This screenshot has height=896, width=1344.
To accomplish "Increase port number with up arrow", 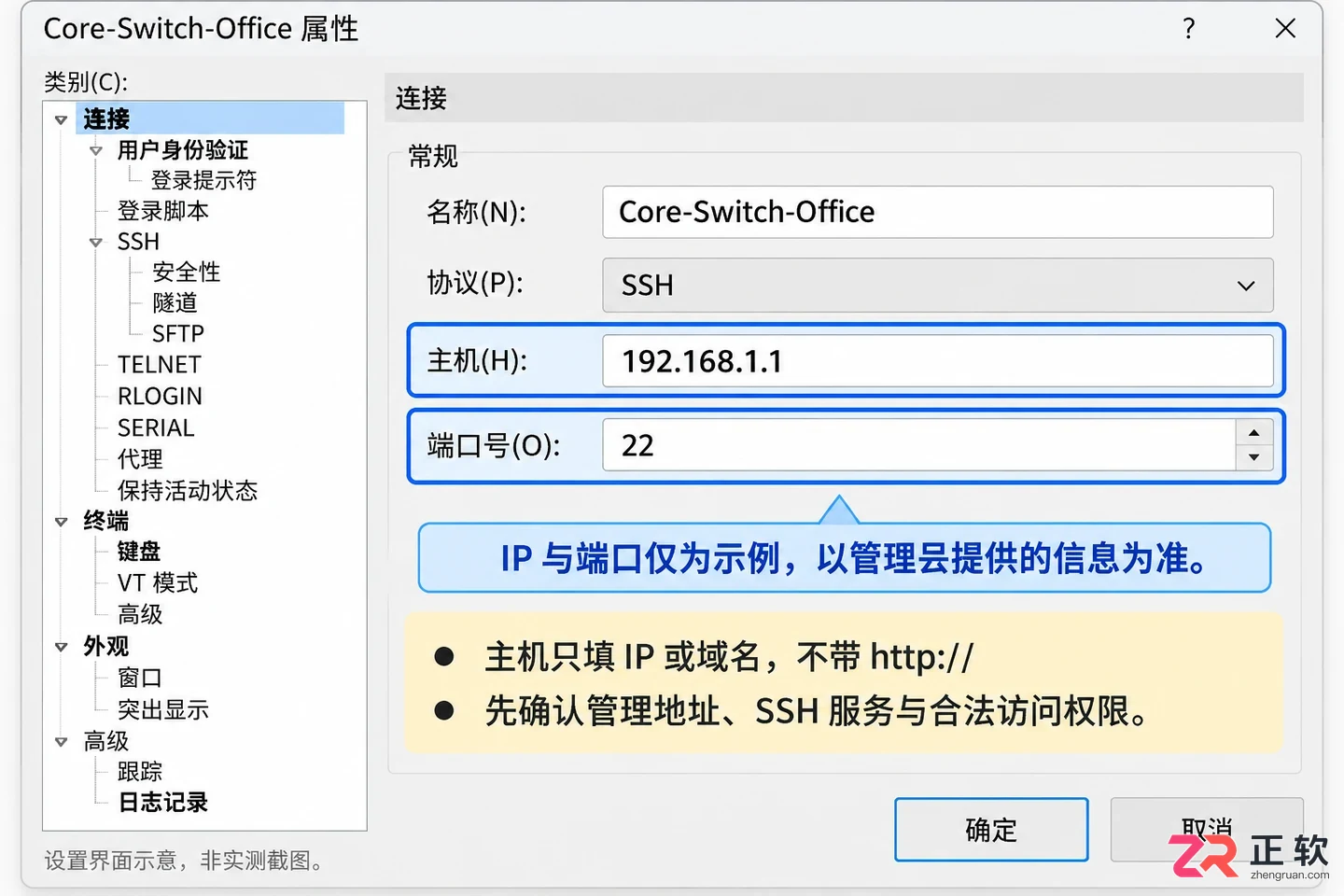I will [x=1253, y=432].
